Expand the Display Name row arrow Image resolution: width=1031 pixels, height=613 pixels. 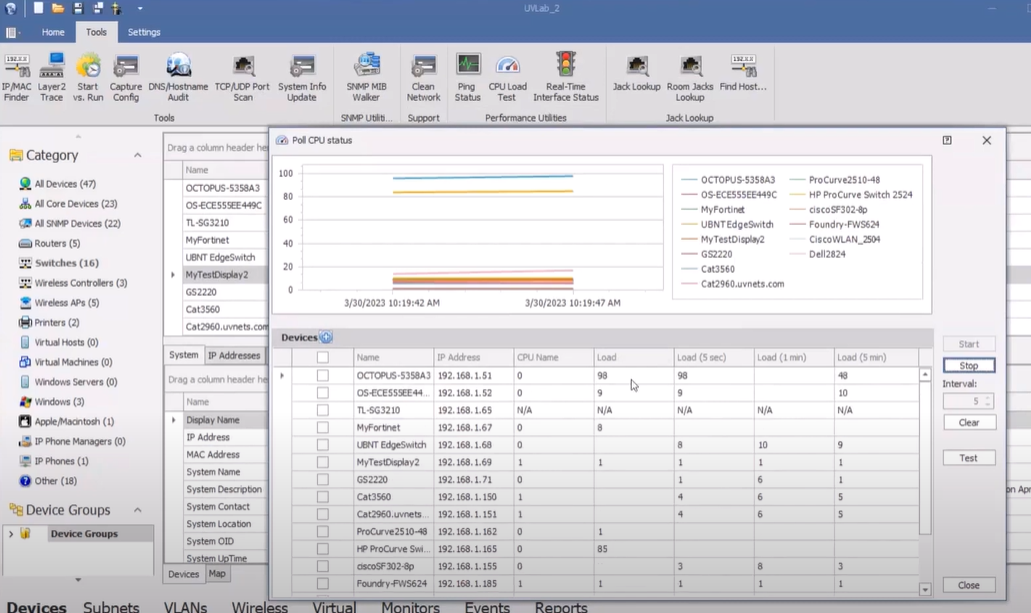click(x=174, y=420)
